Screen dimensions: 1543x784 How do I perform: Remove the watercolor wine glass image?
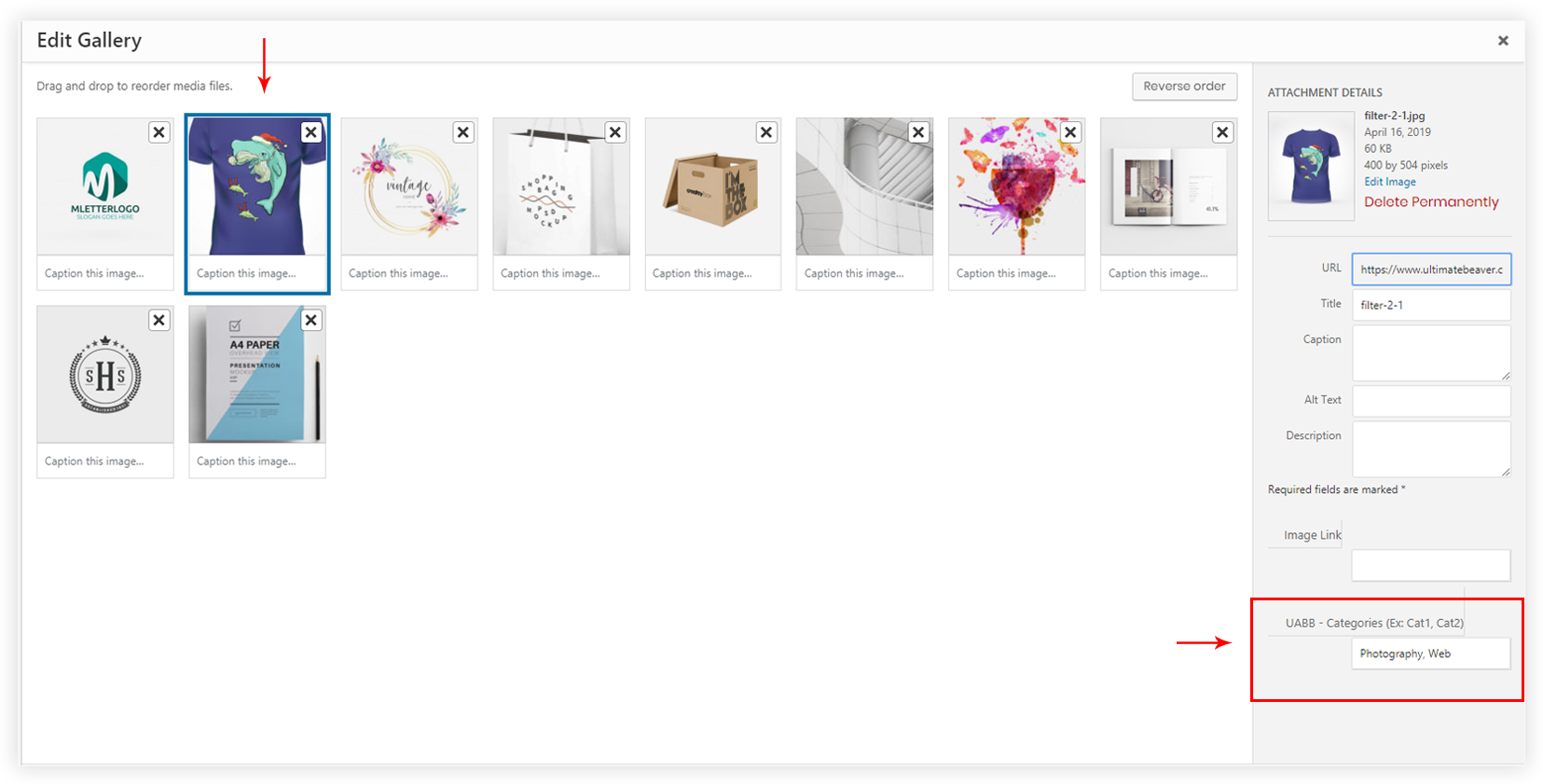[1070, 132]
